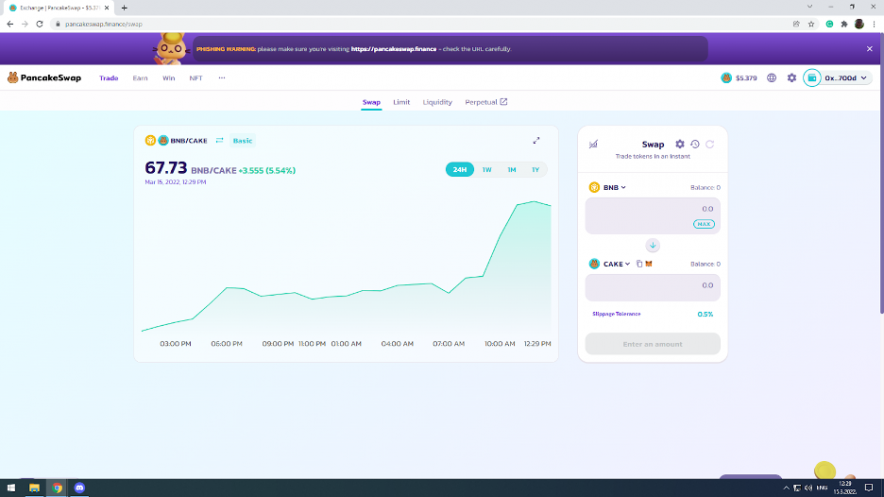Copy the CAKE token address
This screenshot has height=497, width=884.
click(x=639, y=264)
